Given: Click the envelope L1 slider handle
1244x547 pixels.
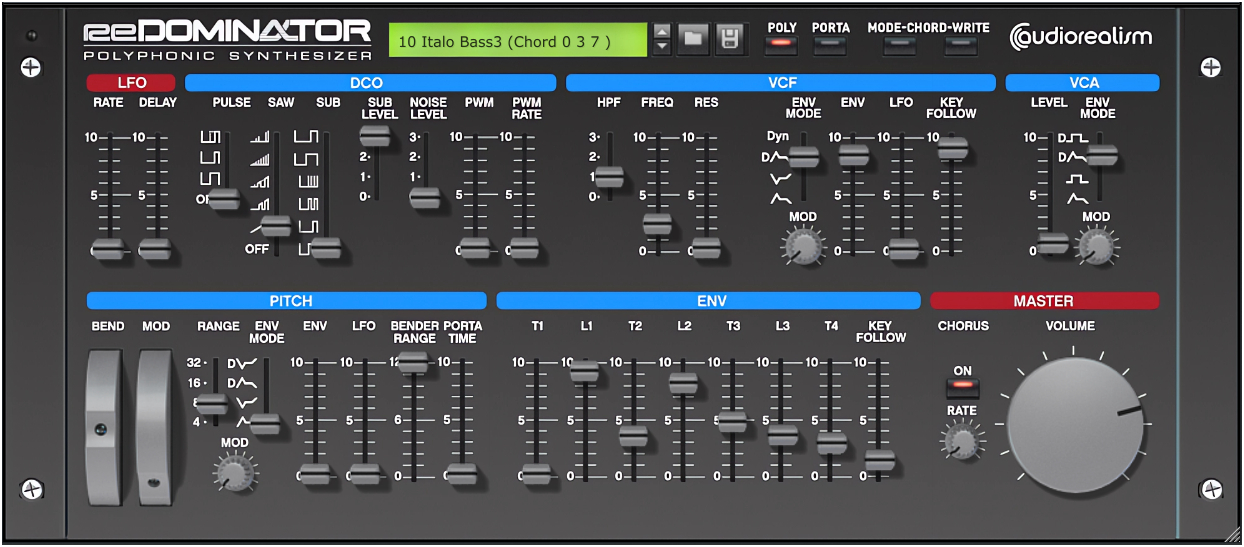Looking at the screenshot, I should click(585, 372).
